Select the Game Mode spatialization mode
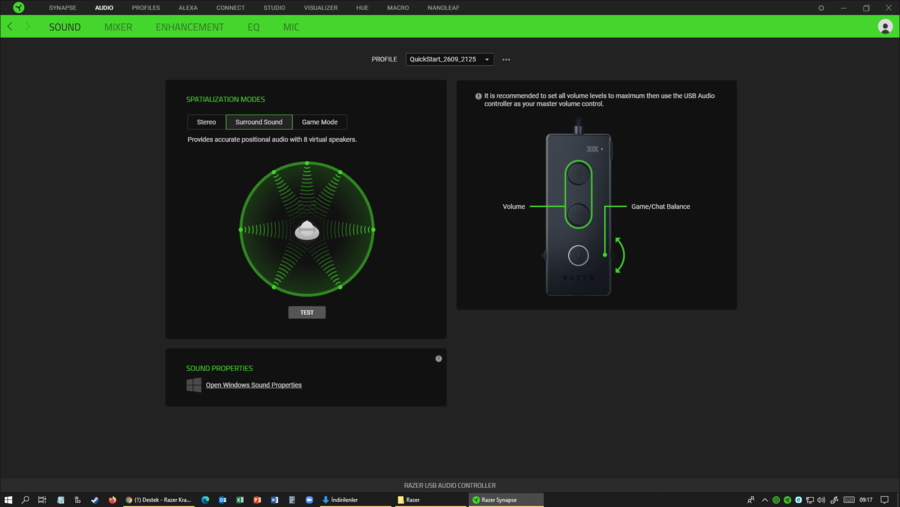The height and width of the screenshot is (507, 900). point(320,122)
